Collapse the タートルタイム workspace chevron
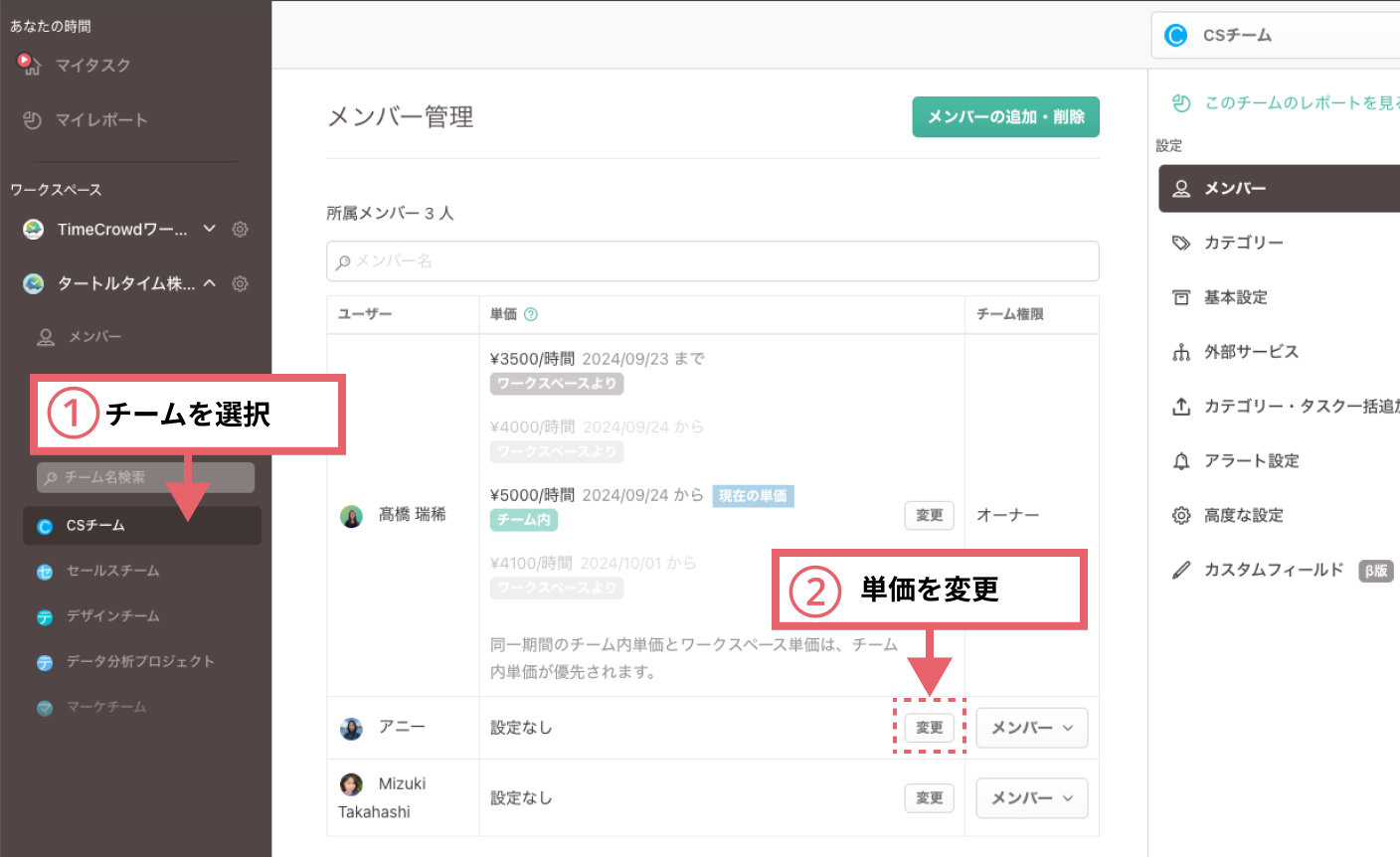Image resolution: width=1400 pixels, height=857 pixels. 210,283
